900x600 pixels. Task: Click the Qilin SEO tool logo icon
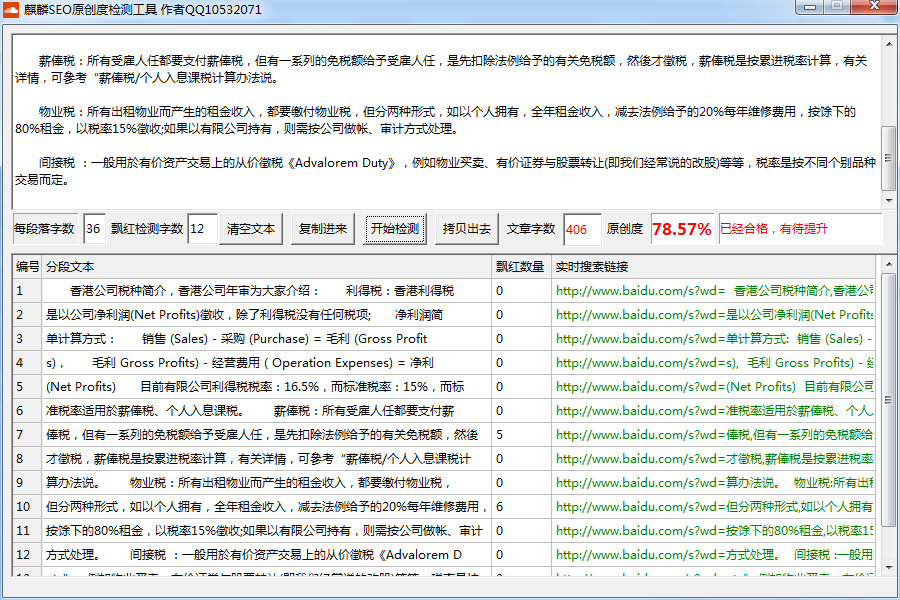[11, 8]
